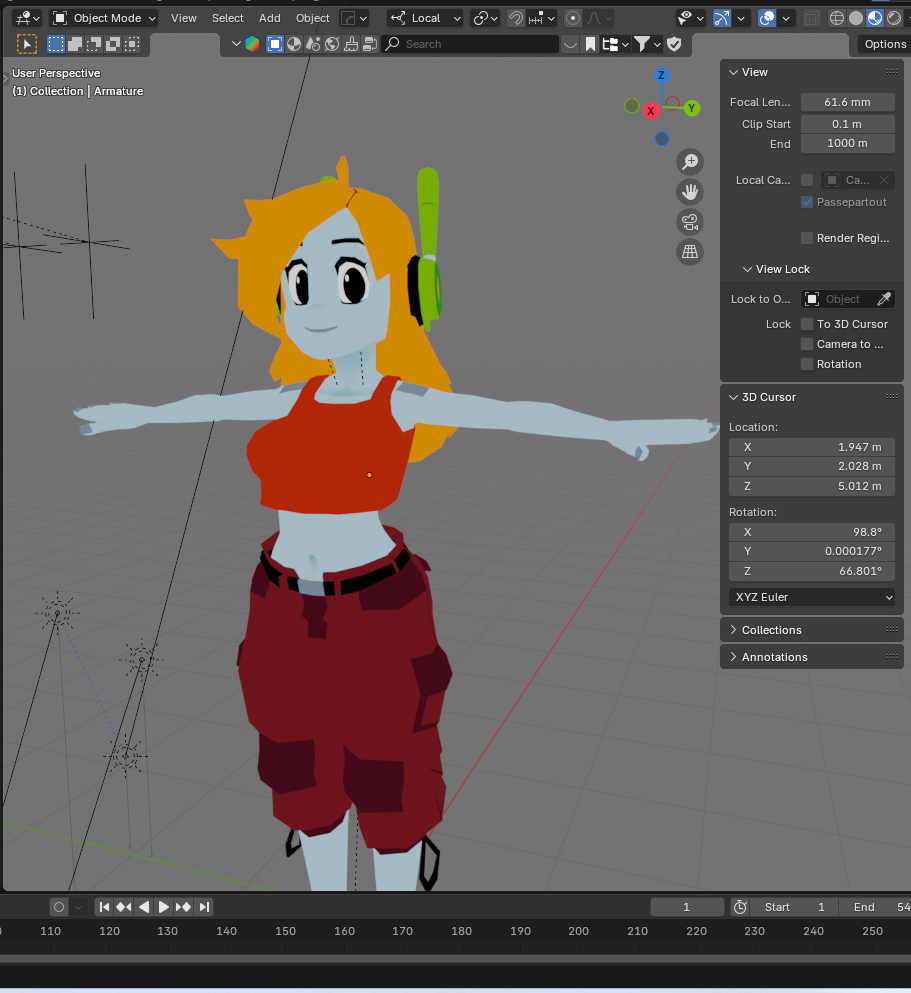
Task: Focus the Search field
Action: [x=470, y=44]
